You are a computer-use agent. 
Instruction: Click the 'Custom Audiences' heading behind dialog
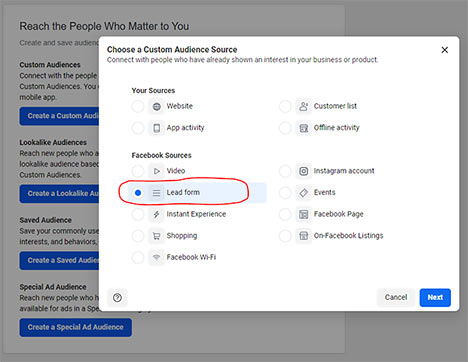50,65
